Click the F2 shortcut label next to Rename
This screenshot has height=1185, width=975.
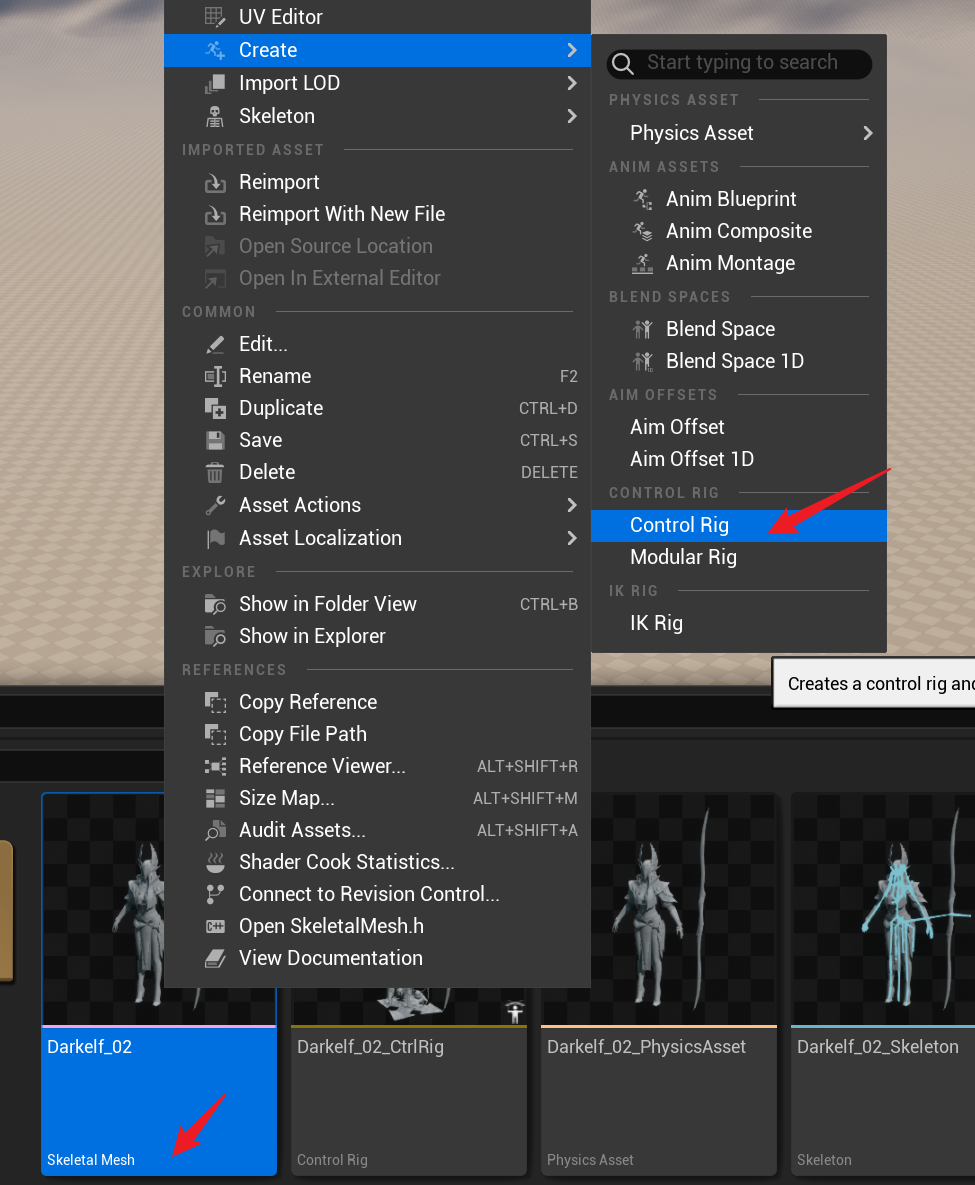click(x=568, y=376)
